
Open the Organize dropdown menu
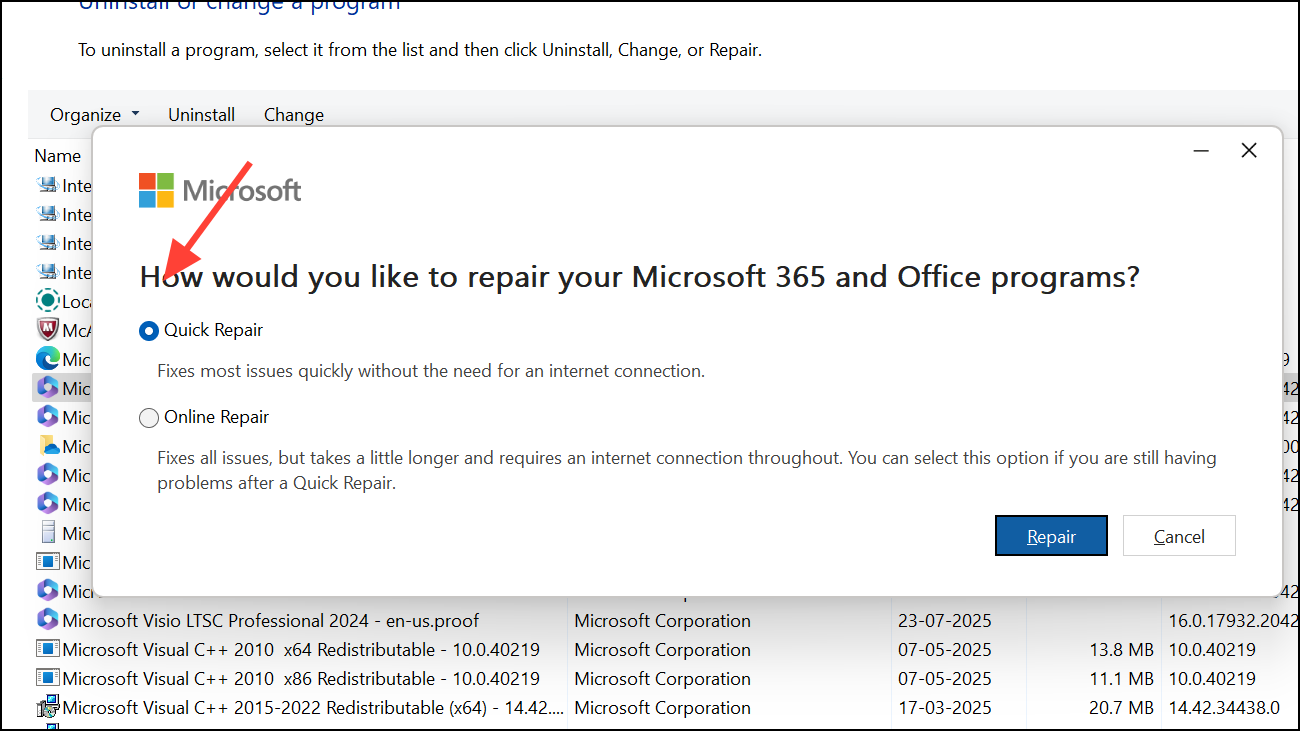click(x=95, y=115)
